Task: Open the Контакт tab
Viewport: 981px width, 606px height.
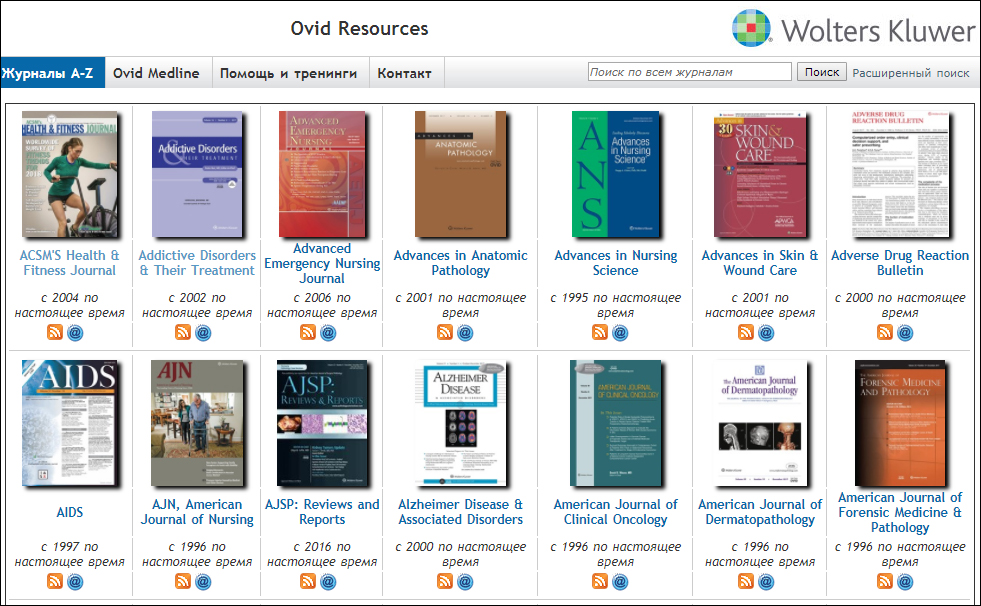Action: tap(406, 71)
